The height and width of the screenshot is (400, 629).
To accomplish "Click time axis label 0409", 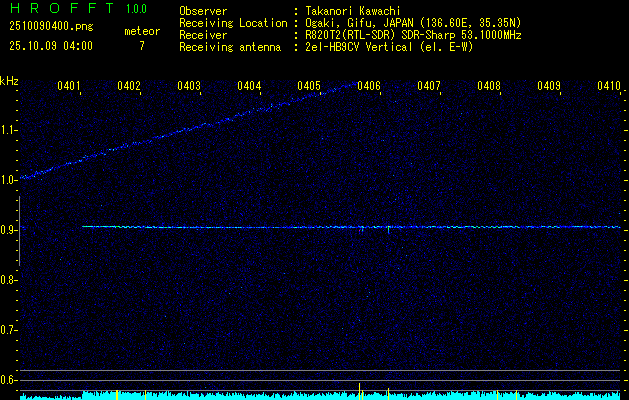I will point(549,85).
